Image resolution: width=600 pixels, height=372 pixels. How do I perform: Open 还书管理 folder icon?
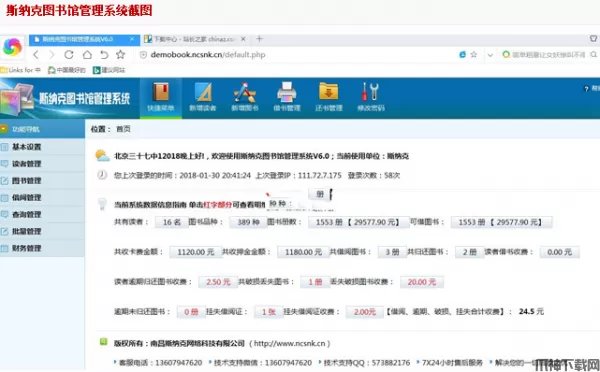click(x=329, y=98)
